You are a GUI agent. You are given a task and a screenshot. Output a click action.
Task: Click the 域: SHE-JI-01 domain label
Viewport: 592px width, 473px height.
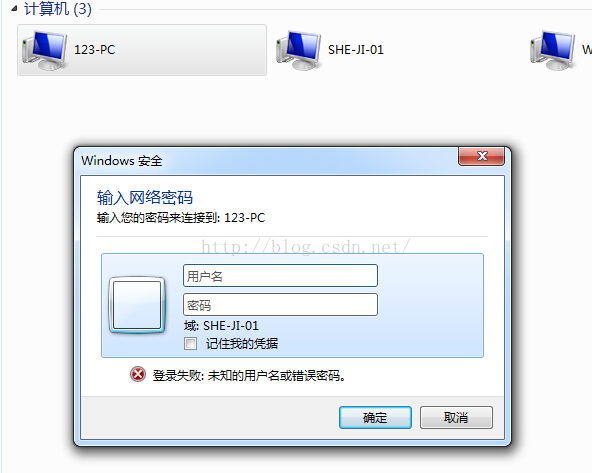tap(221, 325)
